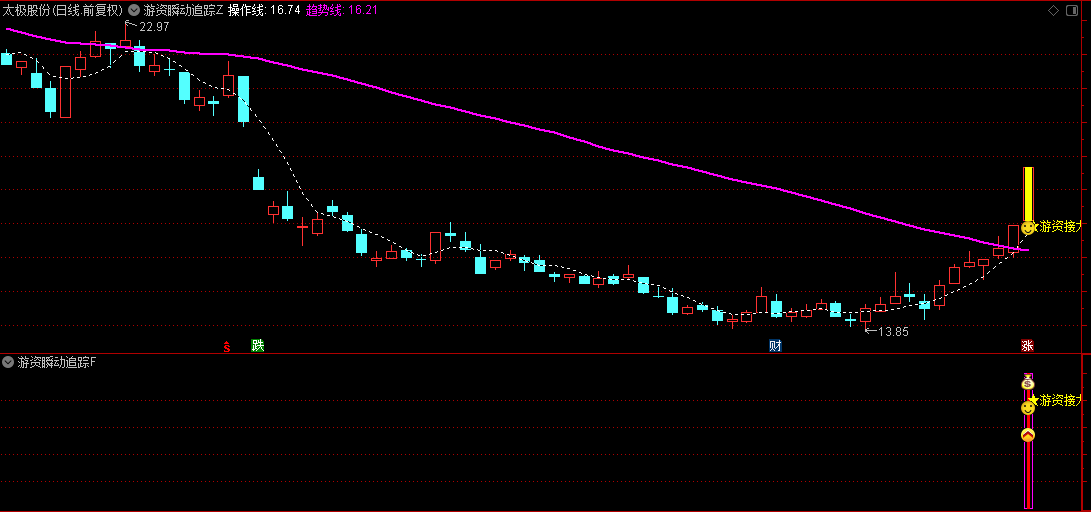Click the 游资接力 star label in lower panel
Image resolution: width=1091 pixels, height=512 pixels.
pos(1057,400)
